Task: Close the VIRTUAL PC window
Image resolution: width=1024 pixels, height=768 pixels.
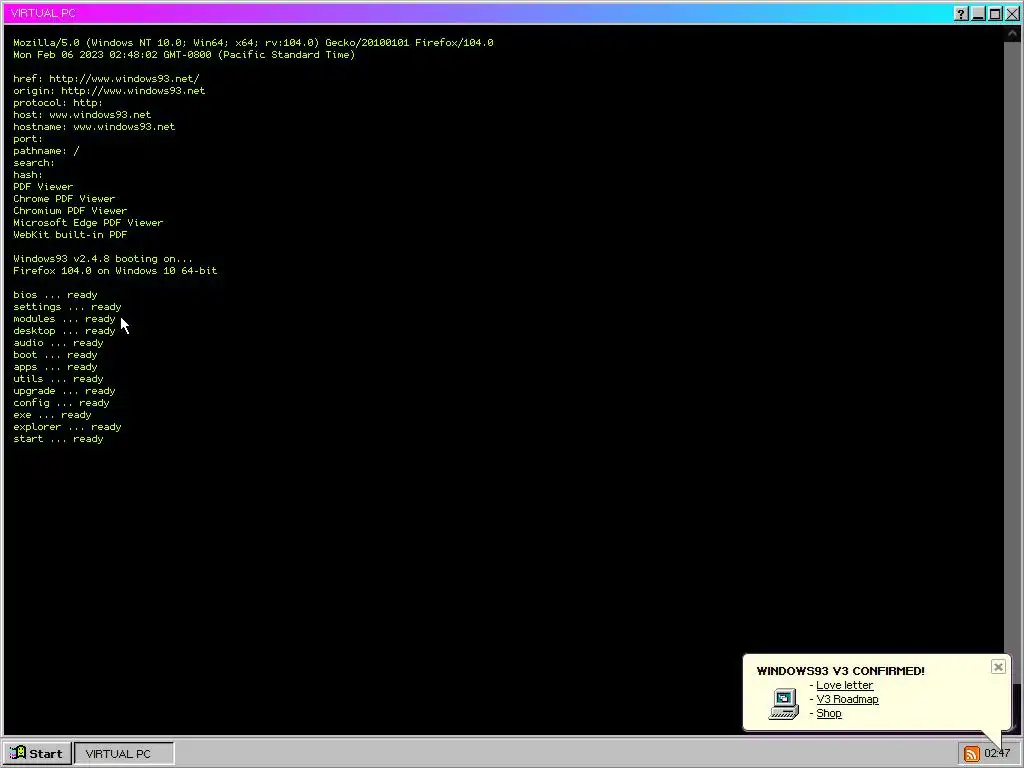Action: click(1012, 14)
